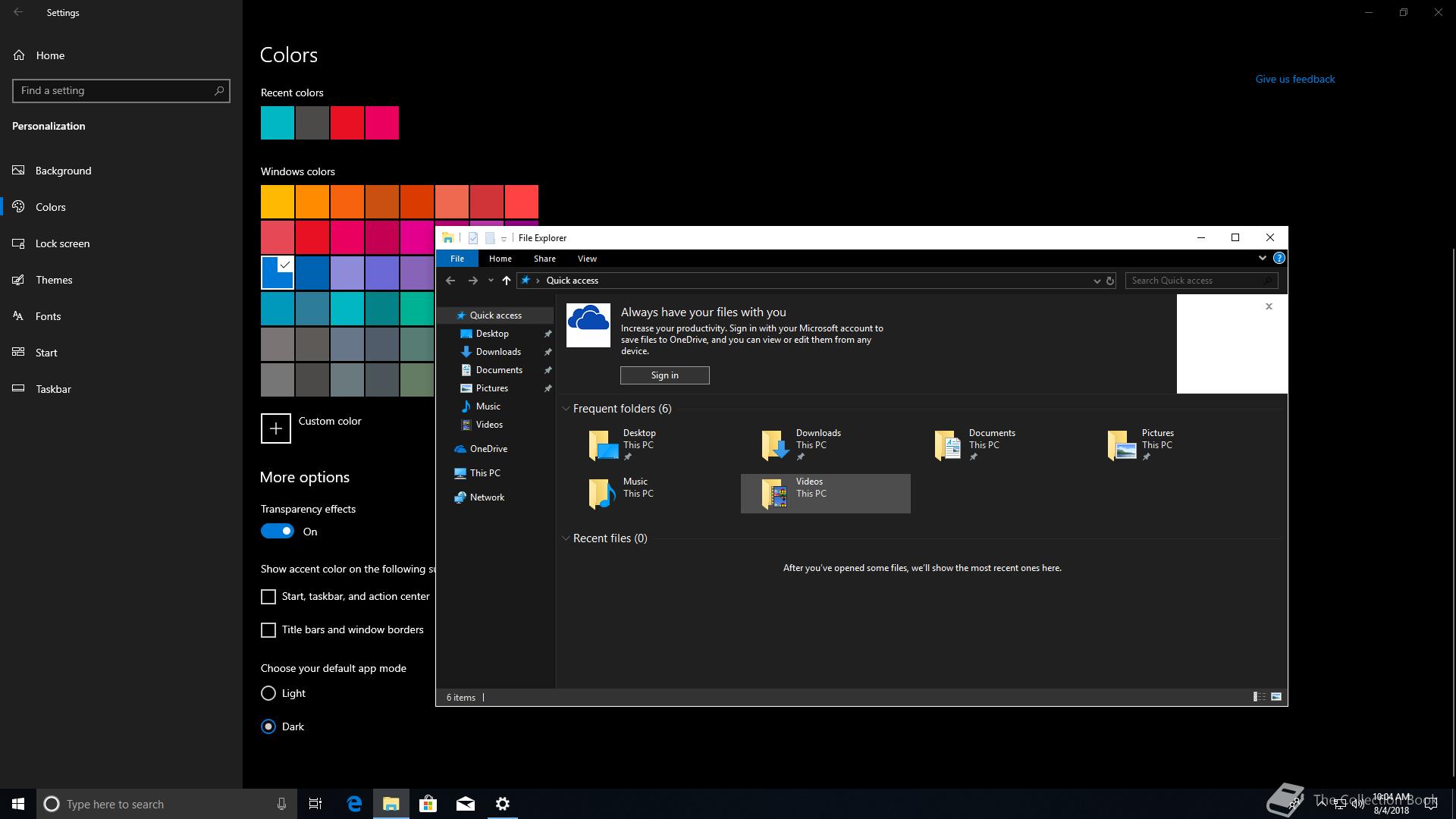Viewport: 1456px width, 819px height.
Task: Open pinned Downloads in navigation pane
Action: 497,352
